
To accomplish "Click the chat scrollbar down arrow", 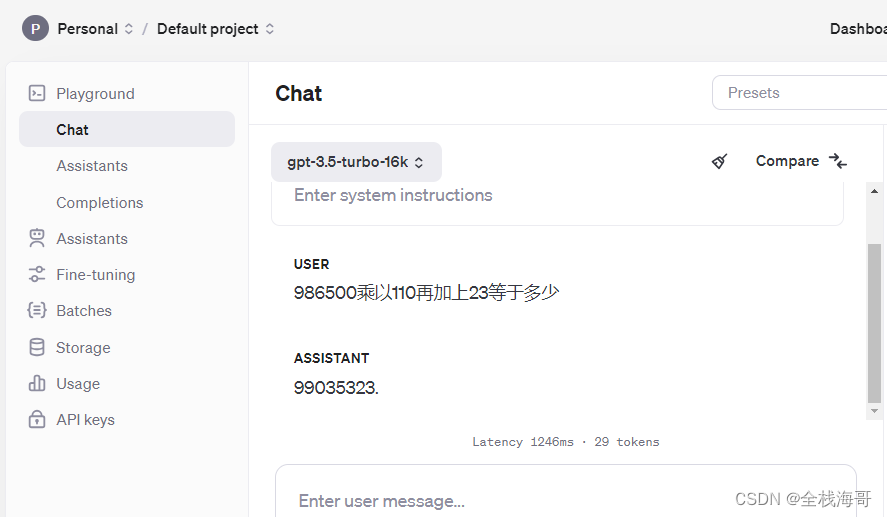I will [874, 411].
